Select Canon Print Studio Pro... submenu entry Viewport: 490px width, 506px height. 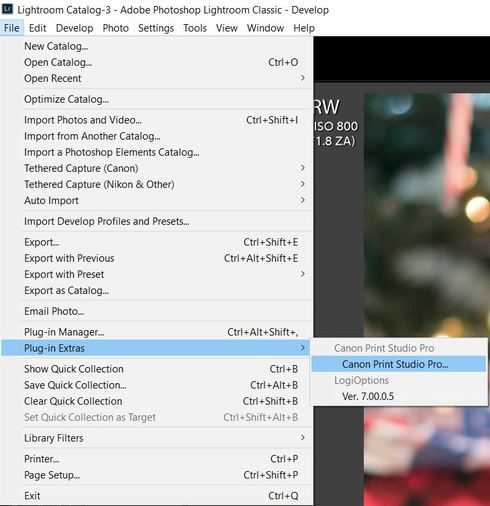click(398, 364)
